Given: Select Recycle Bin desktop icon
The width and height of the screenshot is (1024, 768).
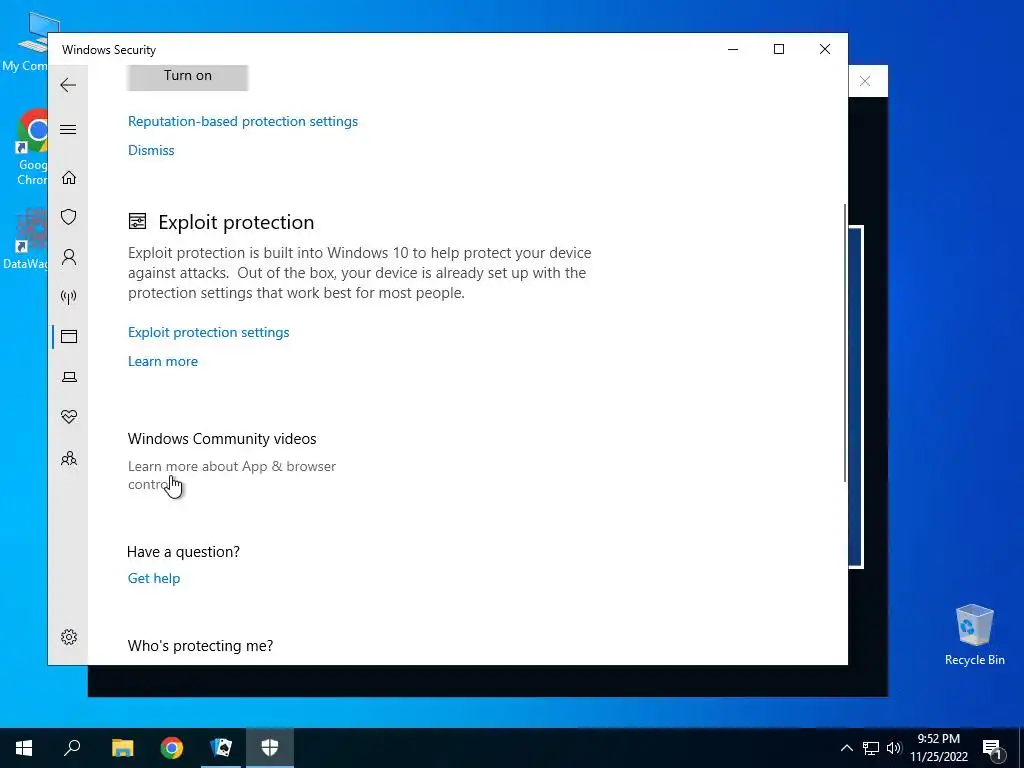Looking at the screenshot, I should coord(974,634).
